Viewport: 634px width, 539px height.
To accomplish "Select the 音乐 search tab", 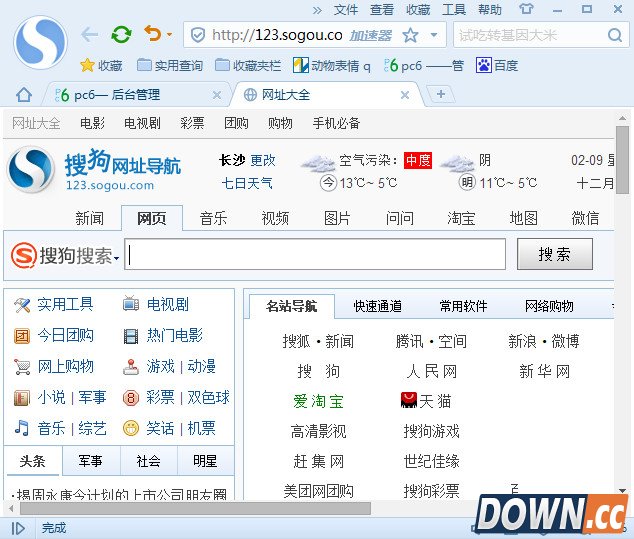I will [213, 218].
